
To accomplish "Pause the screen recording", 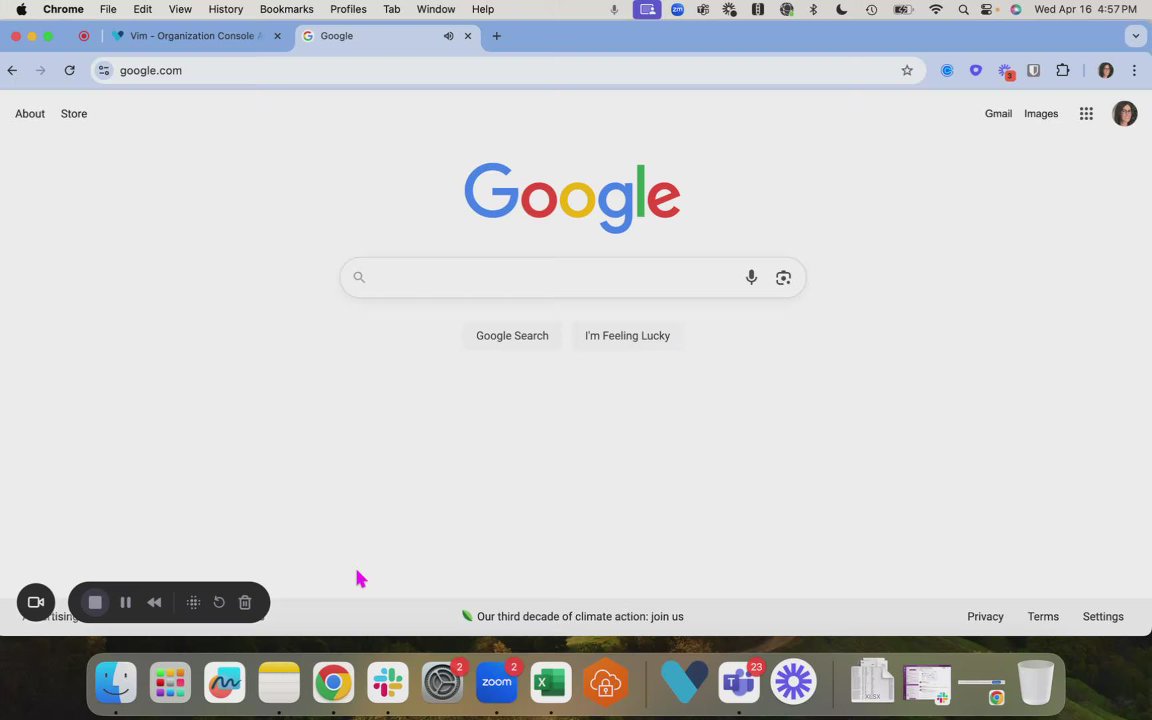I will tap(126, 602).
